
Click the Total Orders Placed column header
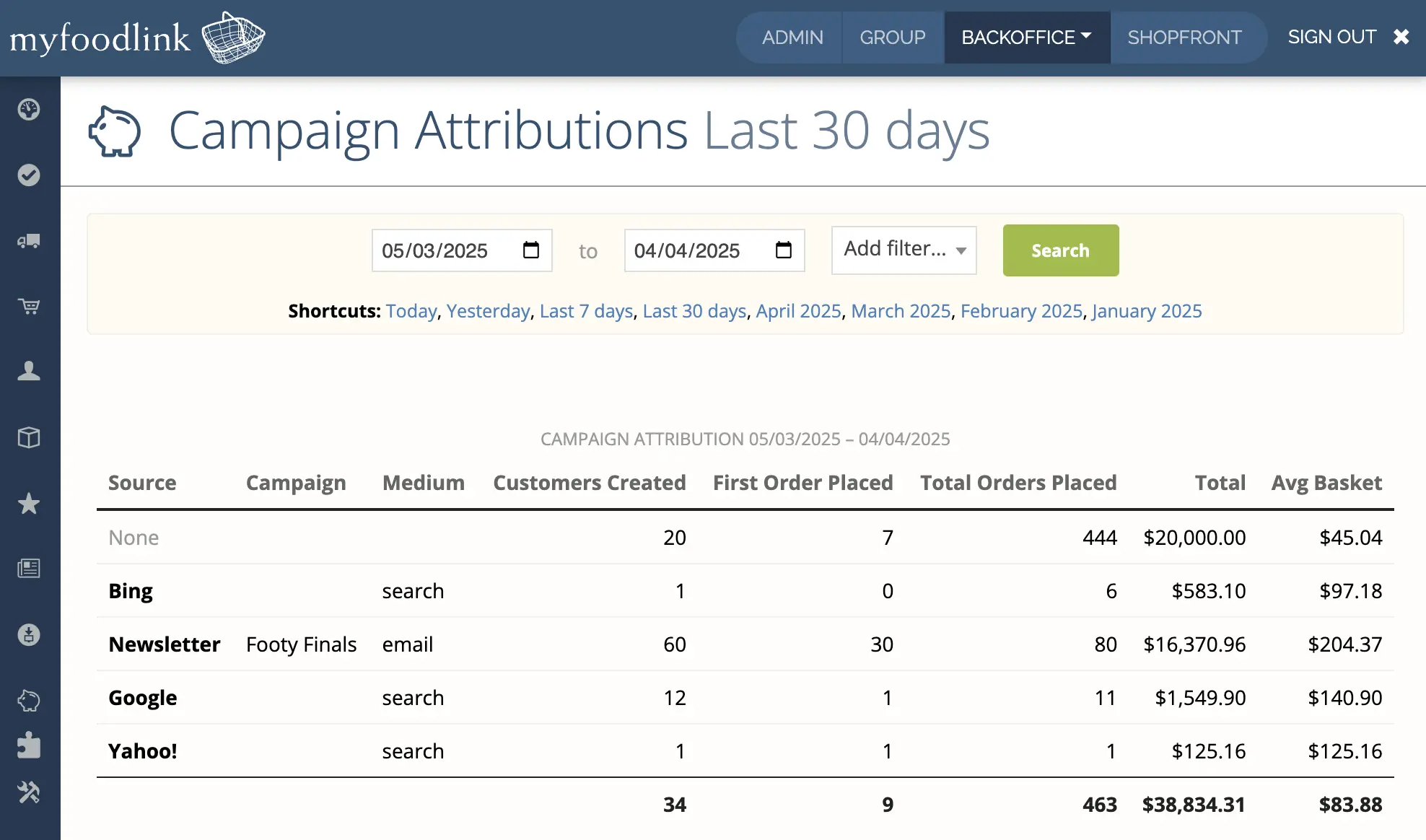tap(1018, 483)
